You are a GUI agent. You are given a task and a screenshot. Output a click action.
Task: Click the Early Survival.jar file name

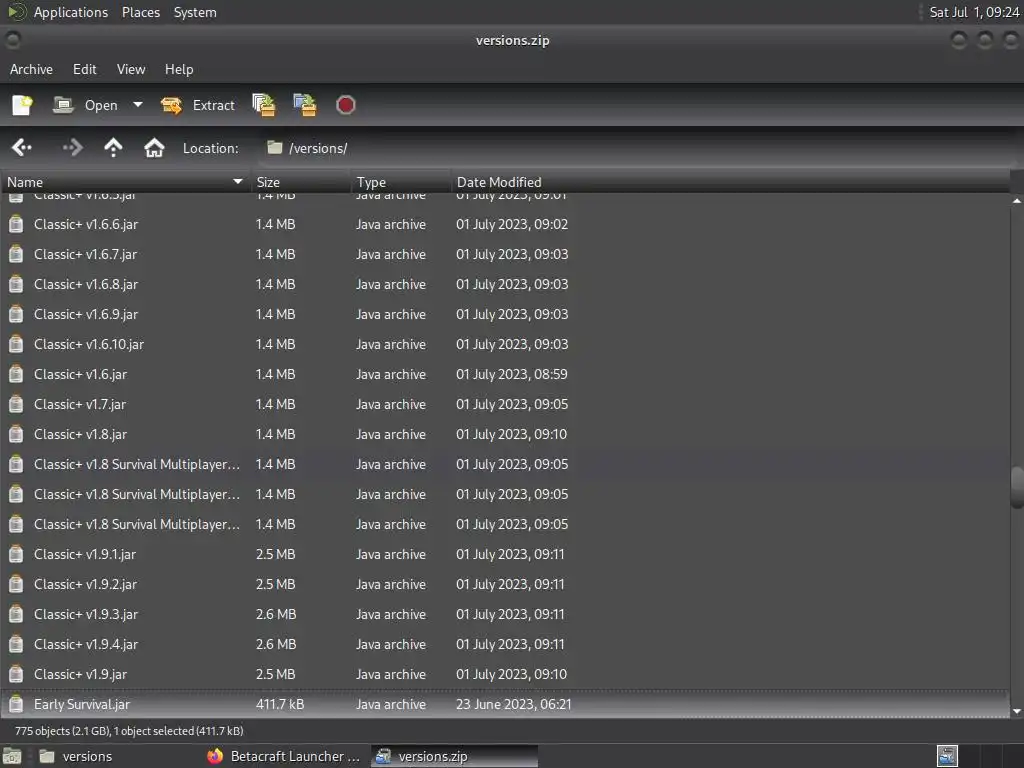(x=82, y=705)
